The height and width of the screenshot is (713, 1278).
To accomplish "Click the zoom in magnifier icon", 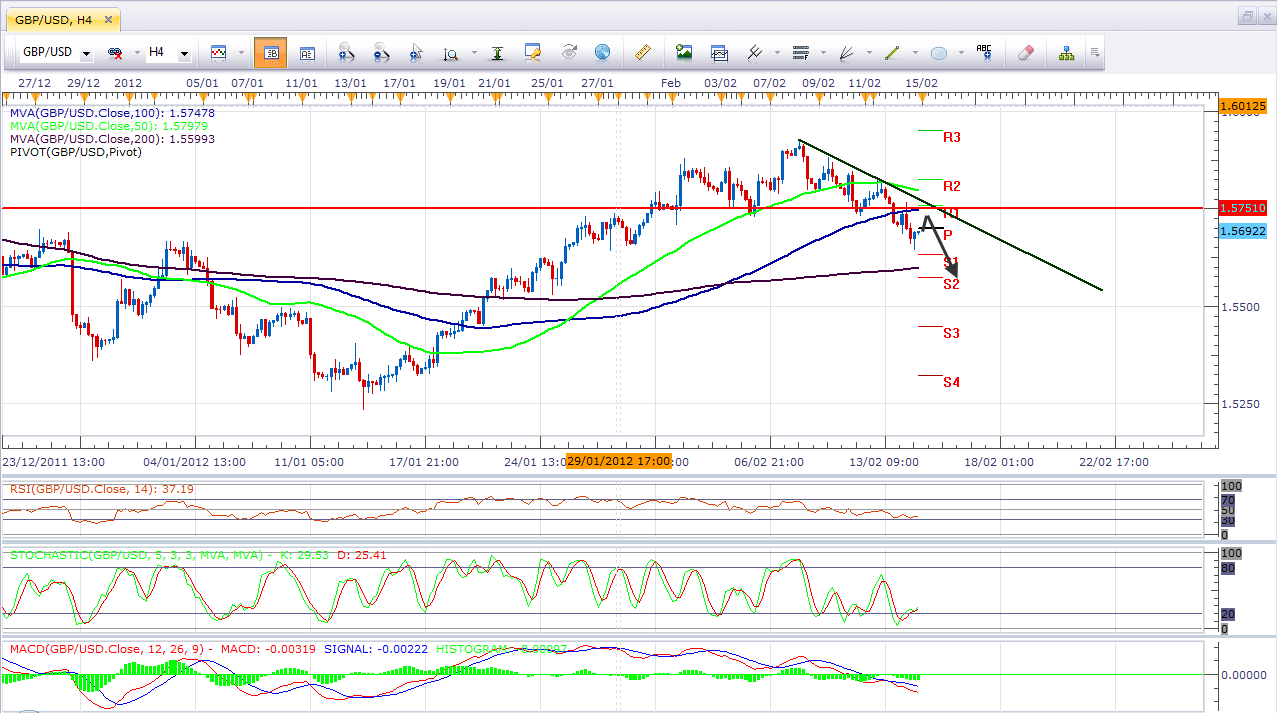I will (x=346, y=52).
